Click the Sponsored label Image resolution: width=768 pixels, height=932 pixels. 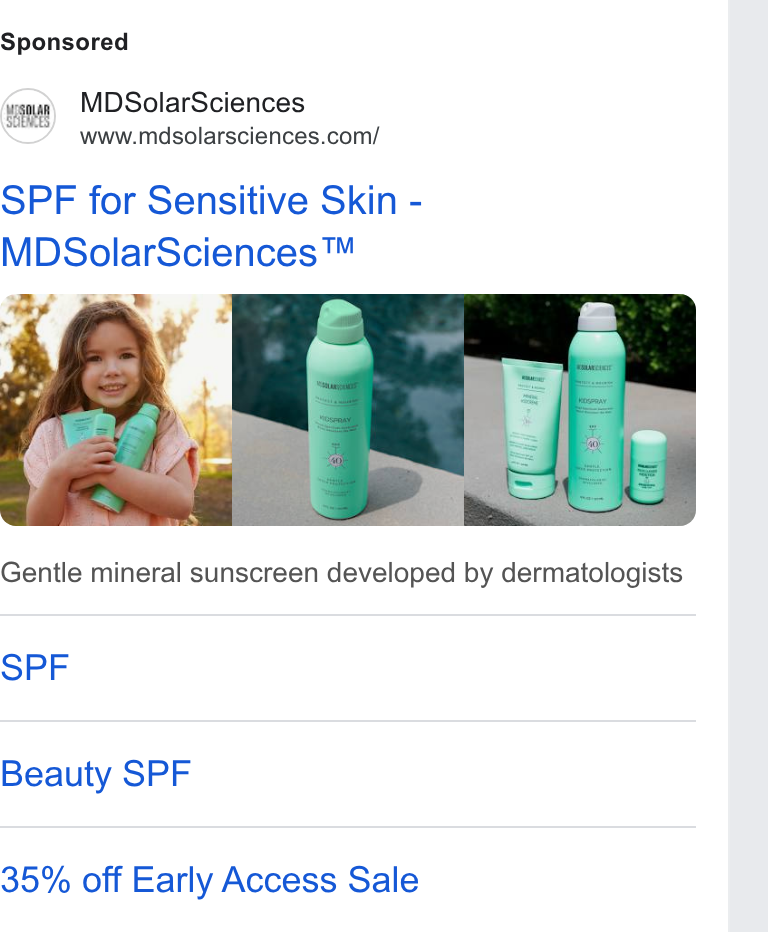click(64, 42)
